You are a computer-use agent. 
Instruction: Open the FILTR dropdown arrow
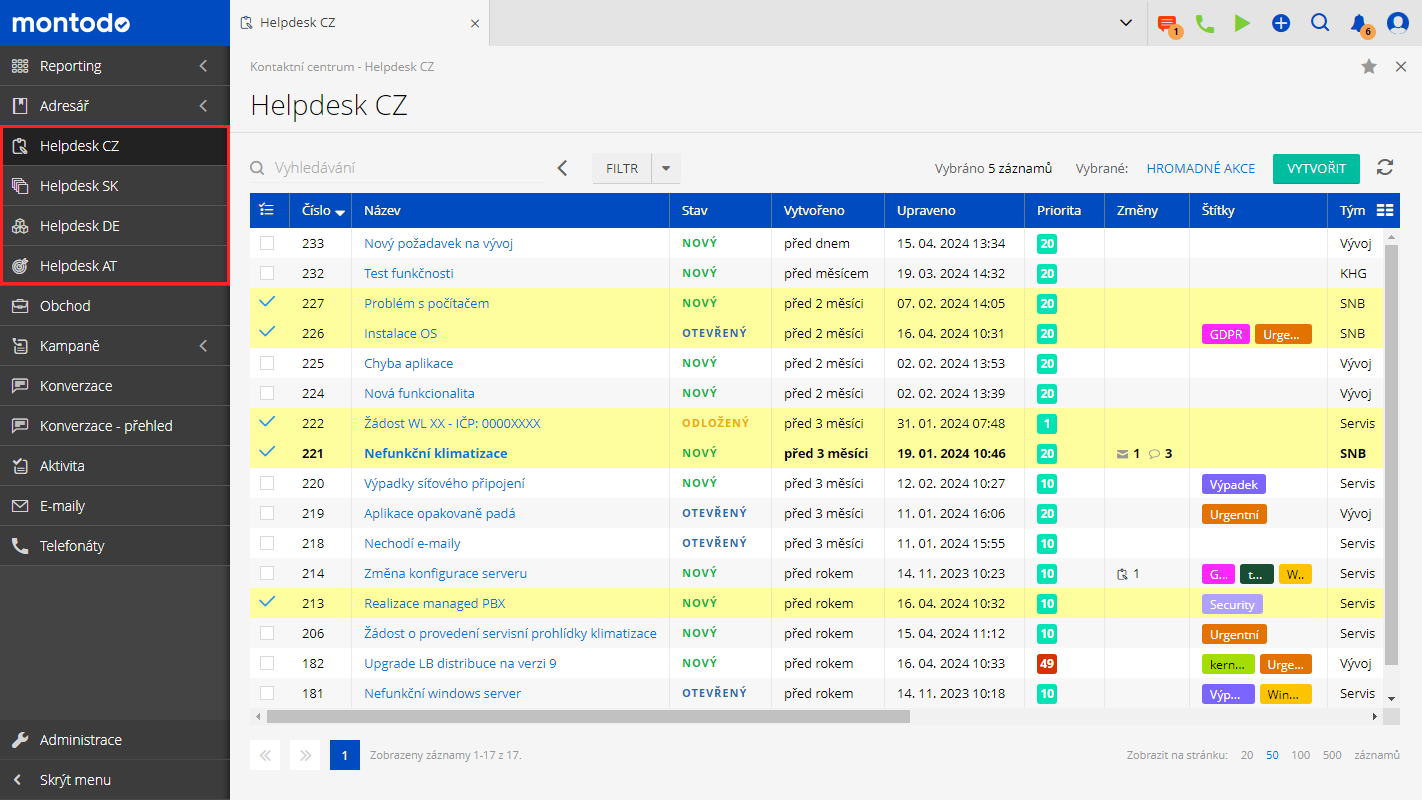(665, 169)
